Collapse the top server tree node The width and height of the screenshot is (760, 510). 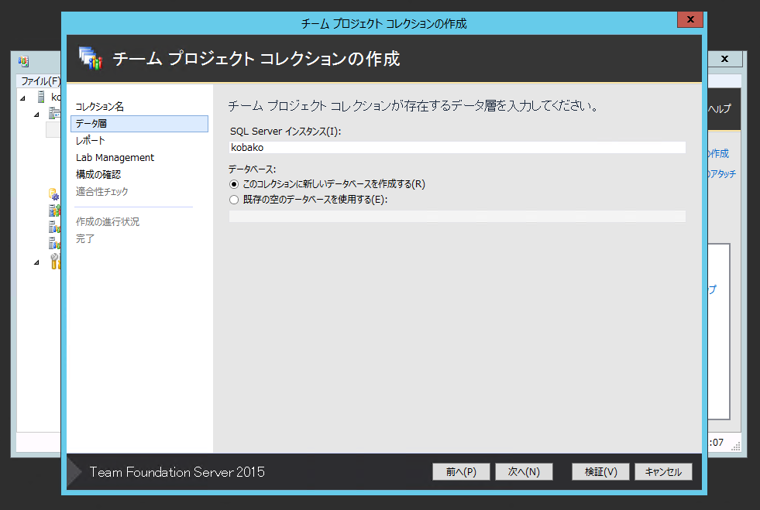click(x=23, y=98)
